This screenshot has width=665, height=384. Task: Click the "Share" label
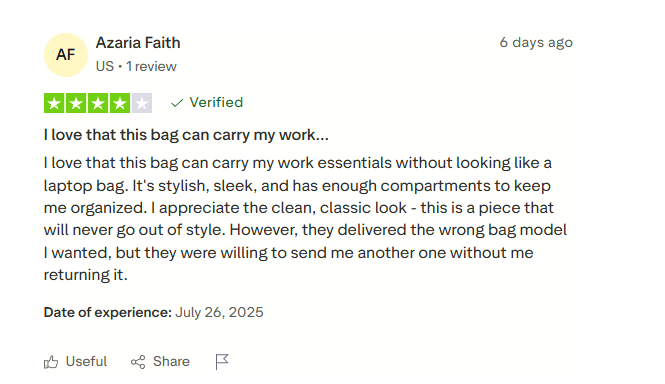[x=171, y=362]
